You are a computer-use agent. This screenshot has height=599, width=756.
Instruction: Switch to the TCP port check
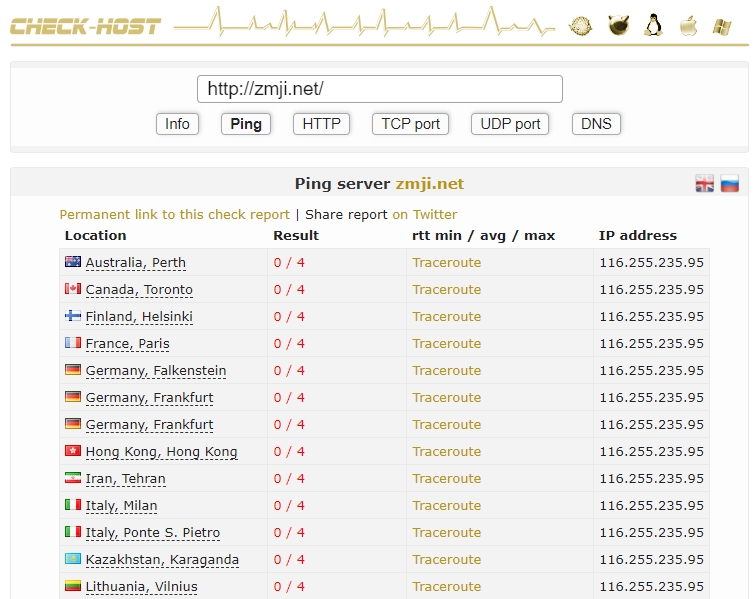[410, 124]
